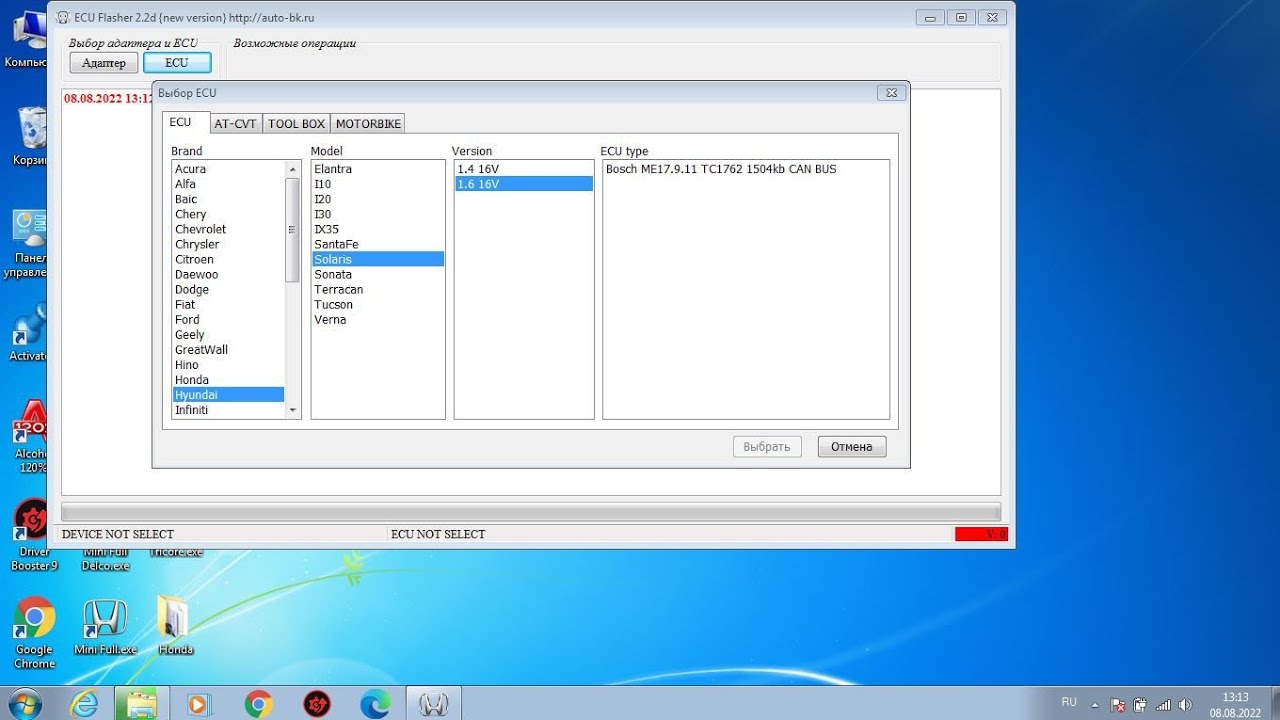1280x720 pixels.
Task: Click the Brand list scrollbar thumb
Action: coord(292,229)
